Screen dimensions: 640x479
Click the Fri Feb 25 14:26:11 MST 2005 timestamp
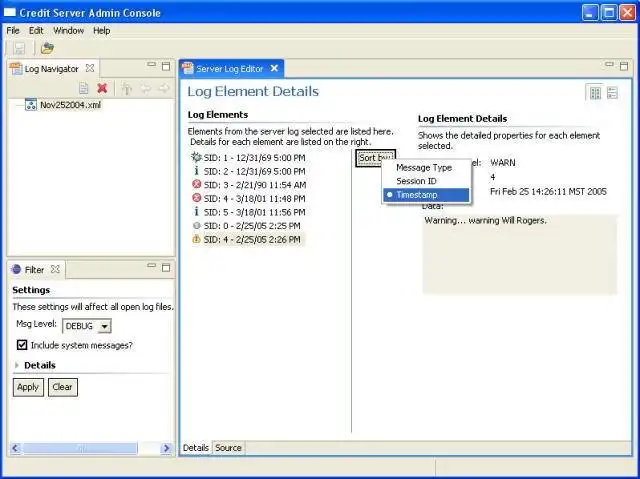548,191
